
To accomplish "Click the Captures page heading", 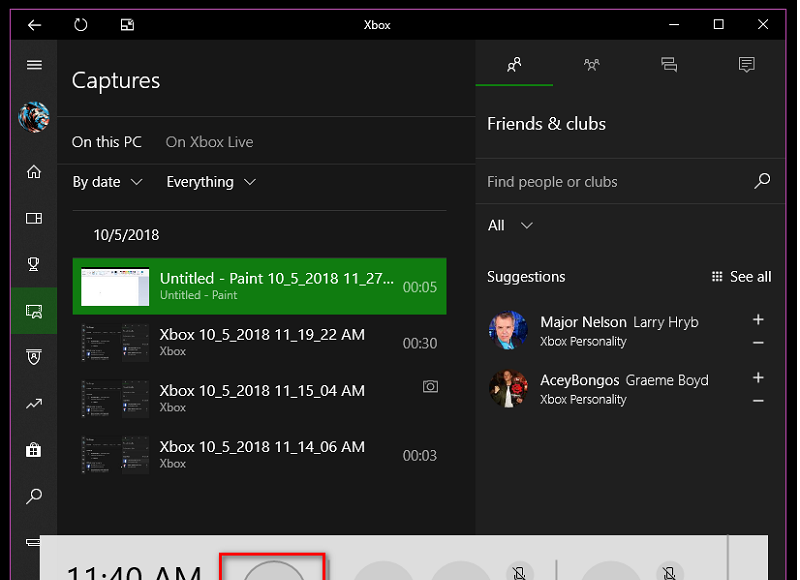I will 116,81.
